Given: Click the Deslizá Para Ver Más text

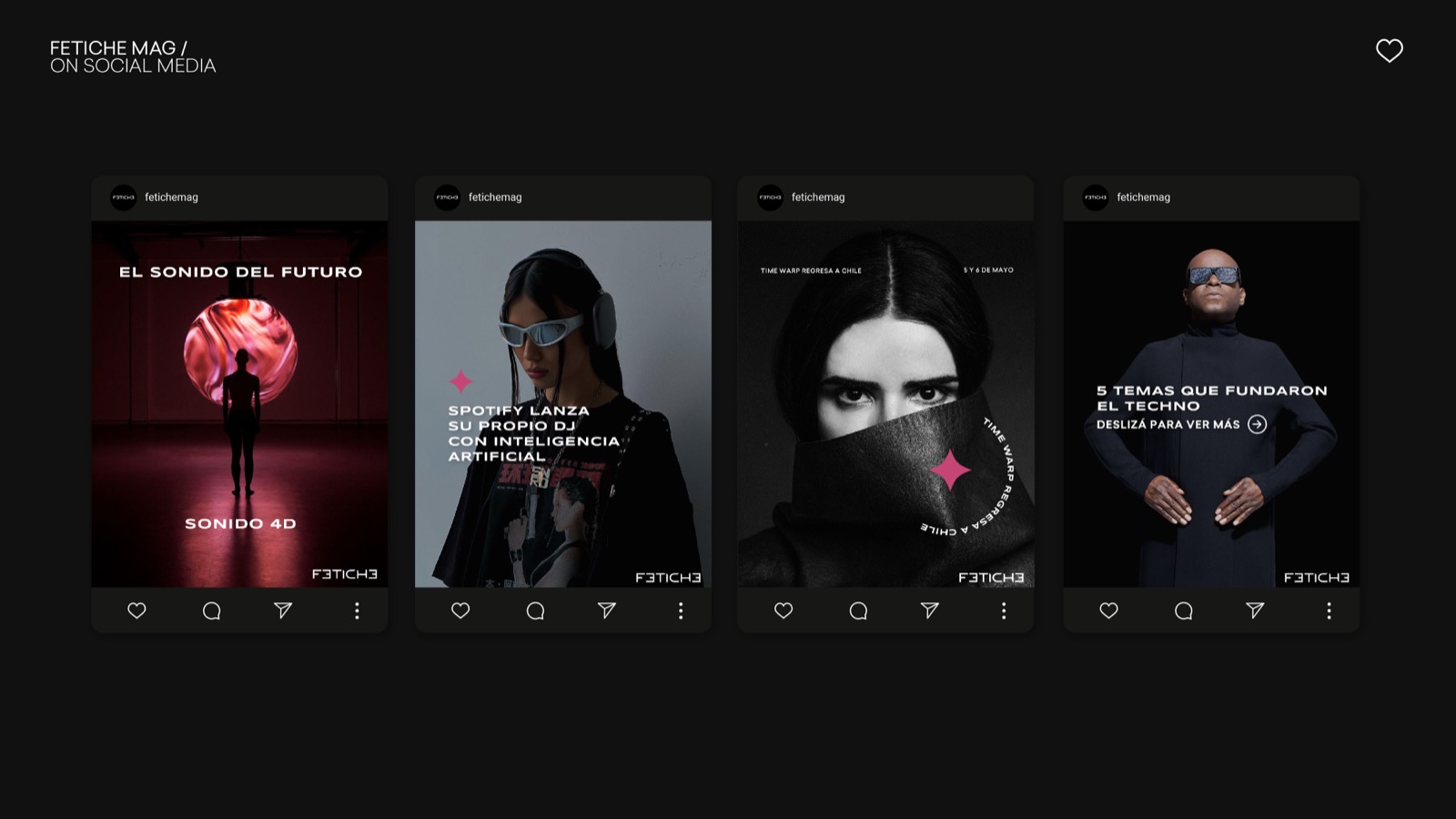Looking at the screenshot, I should (1168, 424).
